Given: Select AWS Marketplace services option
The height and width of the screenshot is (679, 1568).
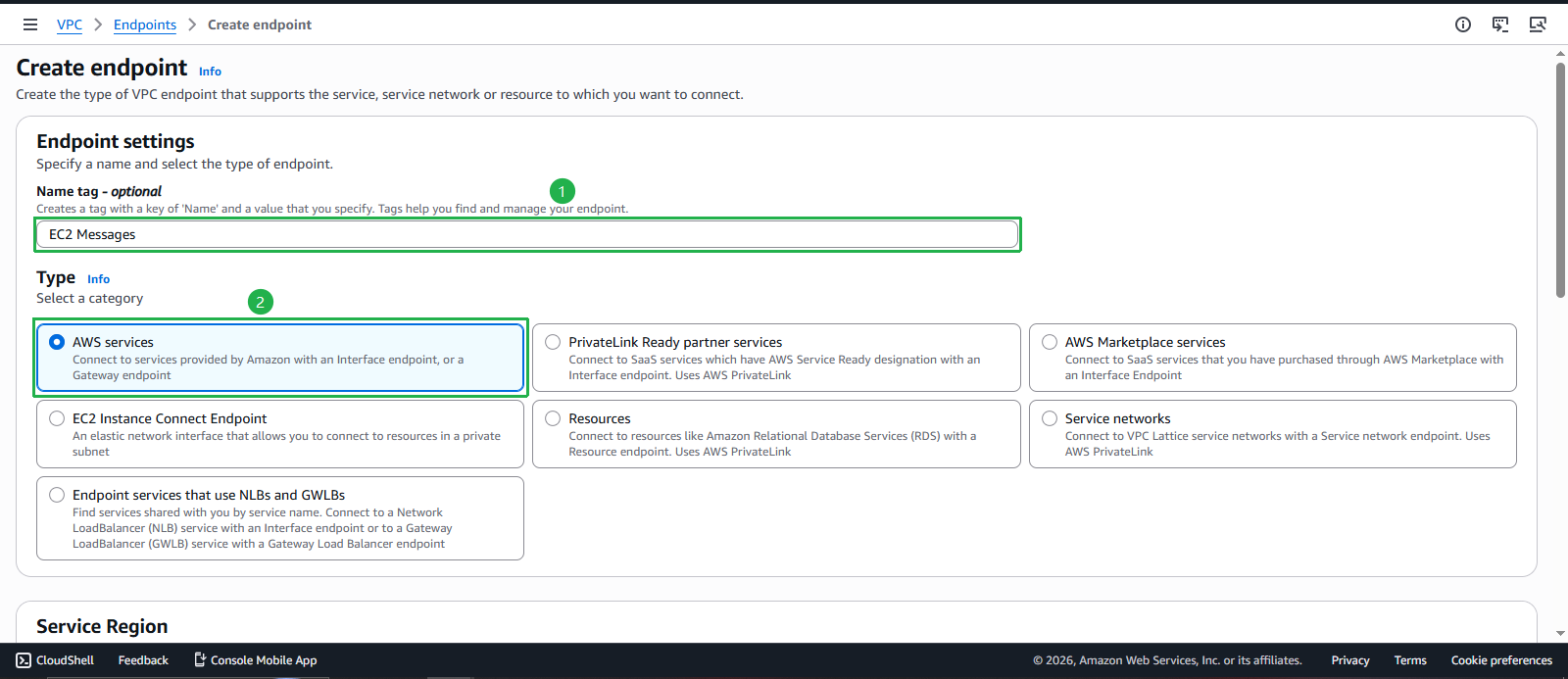Looking at the screenshot, I should coord(1050,342).
